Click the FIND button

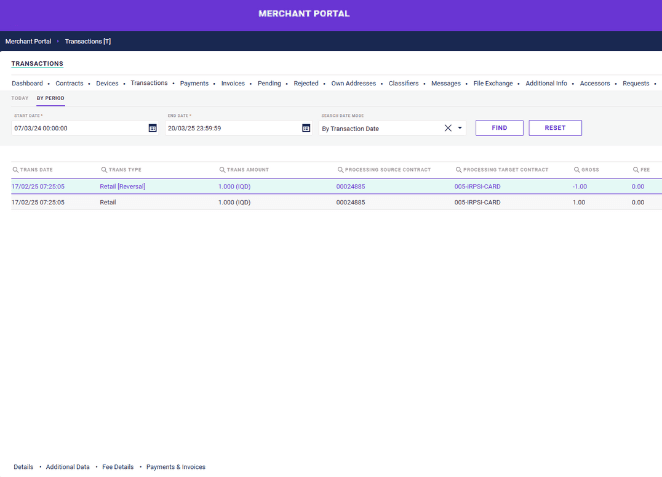tap(499, 128)
